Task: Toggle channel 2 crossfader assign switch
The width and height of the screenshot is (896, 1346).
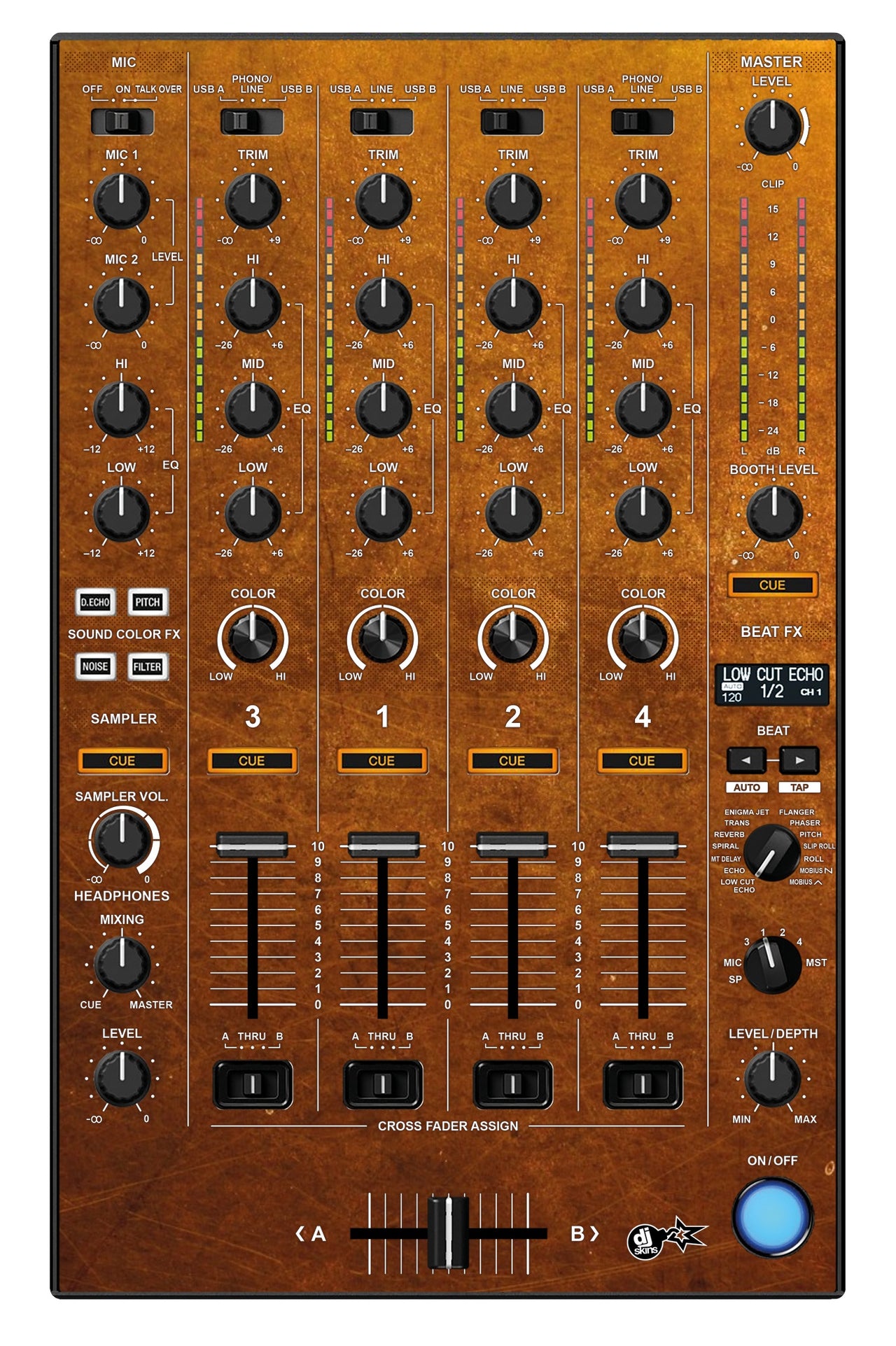Action: (x=513, y=1084)
